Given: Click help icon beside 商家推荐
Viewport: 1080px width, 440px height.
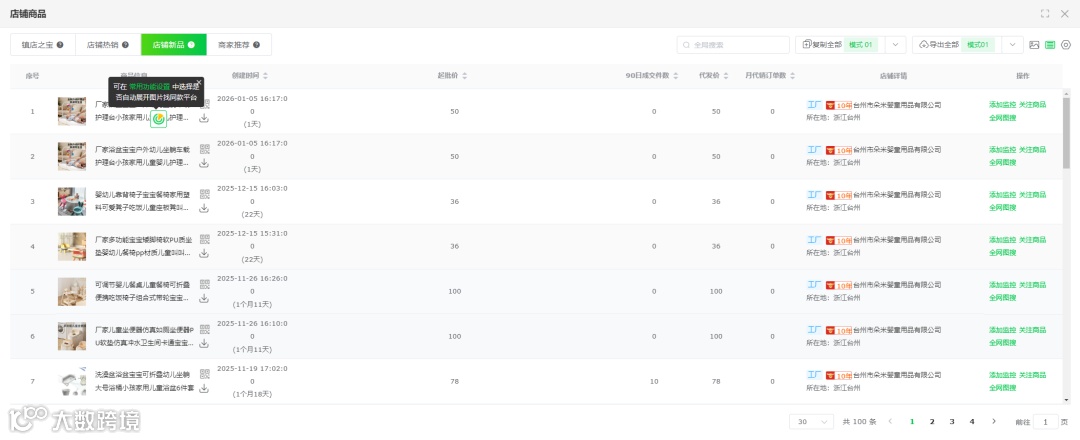Looking at the screenshot, I should [256, 45].
